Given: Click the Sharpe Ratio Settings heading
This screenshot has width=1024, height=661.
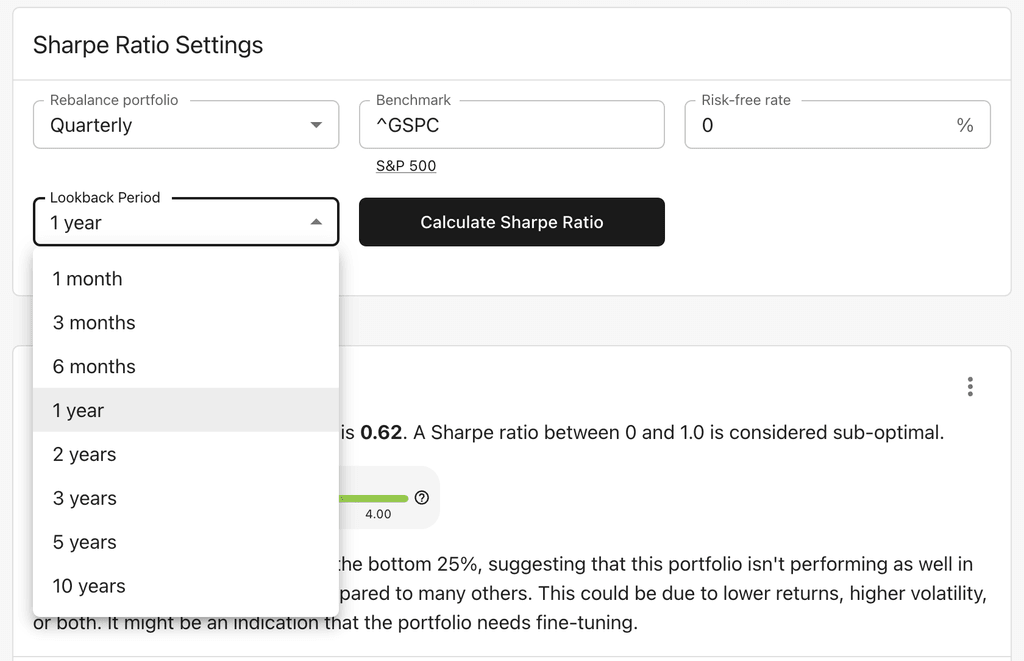Looking at the screenshot, I should click(148, 45).
